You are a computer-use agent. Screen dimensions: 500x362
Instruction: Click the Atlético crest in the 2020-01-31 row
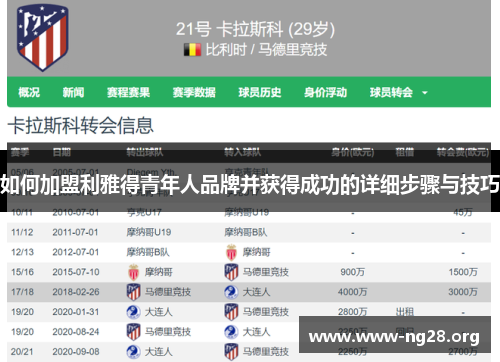[x=231, y=312]
